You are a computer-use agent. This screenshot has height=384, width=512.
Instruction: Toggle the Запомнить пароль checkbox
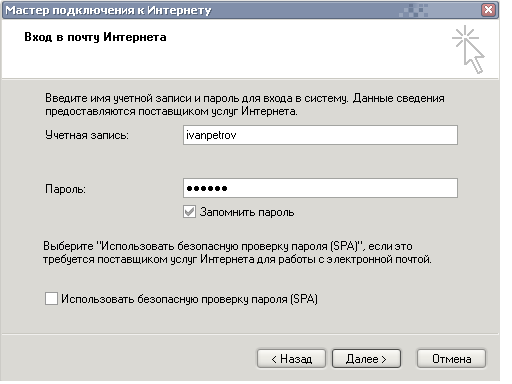(189, 212)
